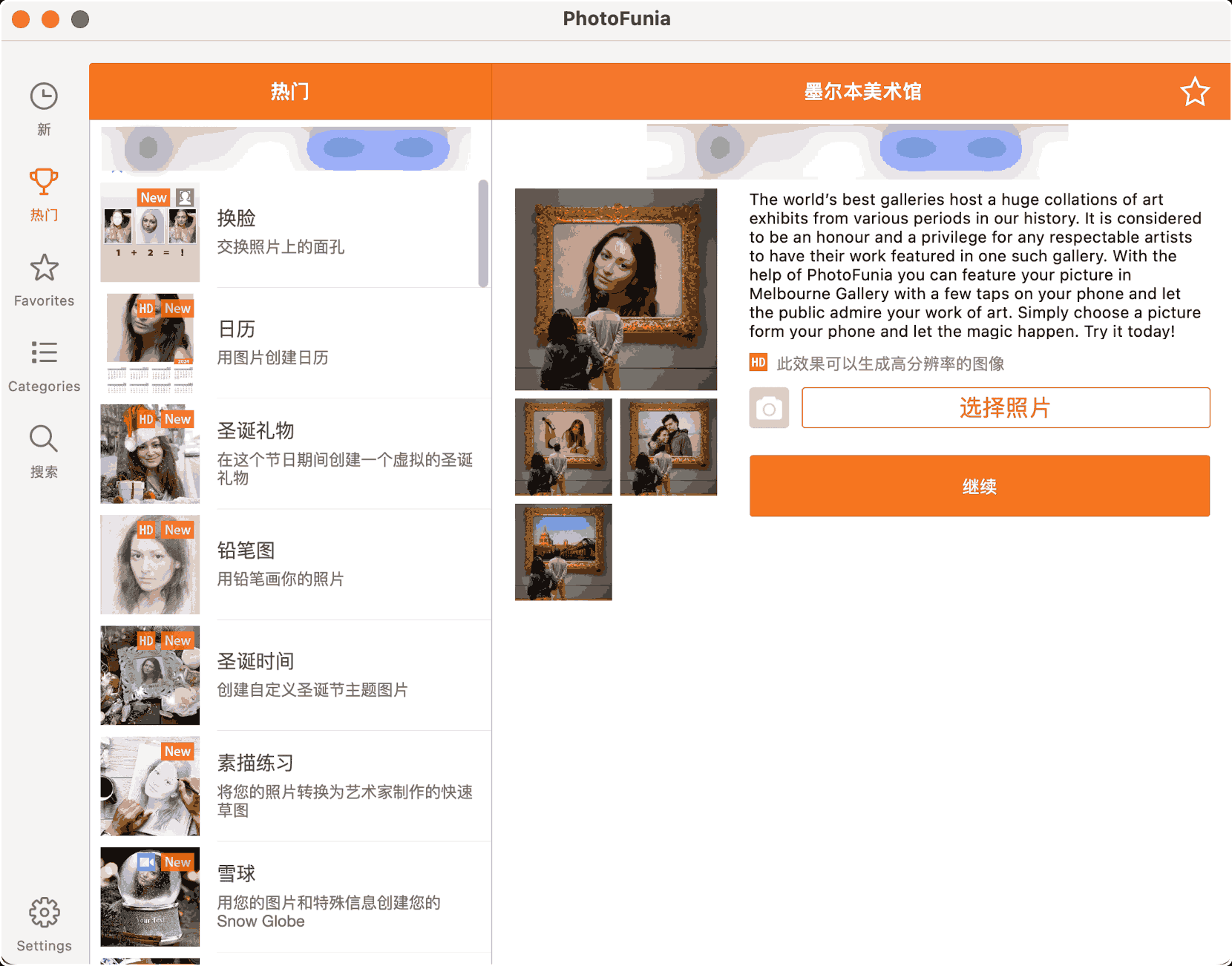The width and height of the screenshot is (1232, 966).
Task: Open large gallery preview image
Action: (616, 289)
